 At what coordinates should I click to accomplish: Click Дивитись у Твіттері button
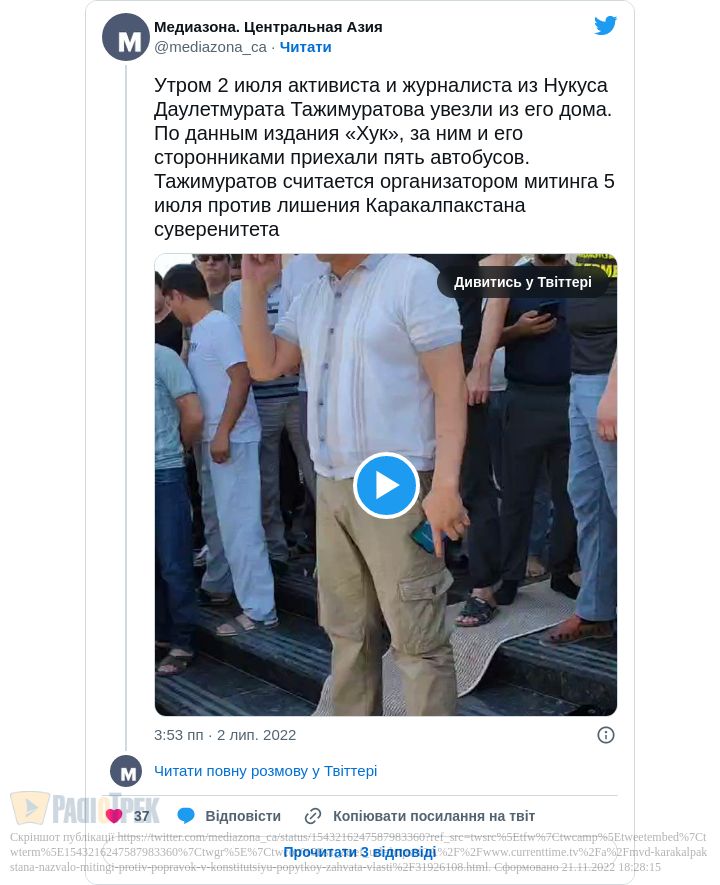tap(523, 282)
